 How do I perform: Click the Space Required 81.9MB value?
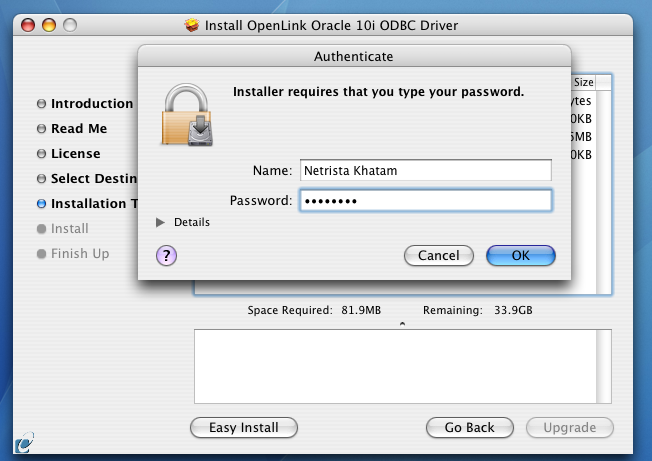[361, 310]
